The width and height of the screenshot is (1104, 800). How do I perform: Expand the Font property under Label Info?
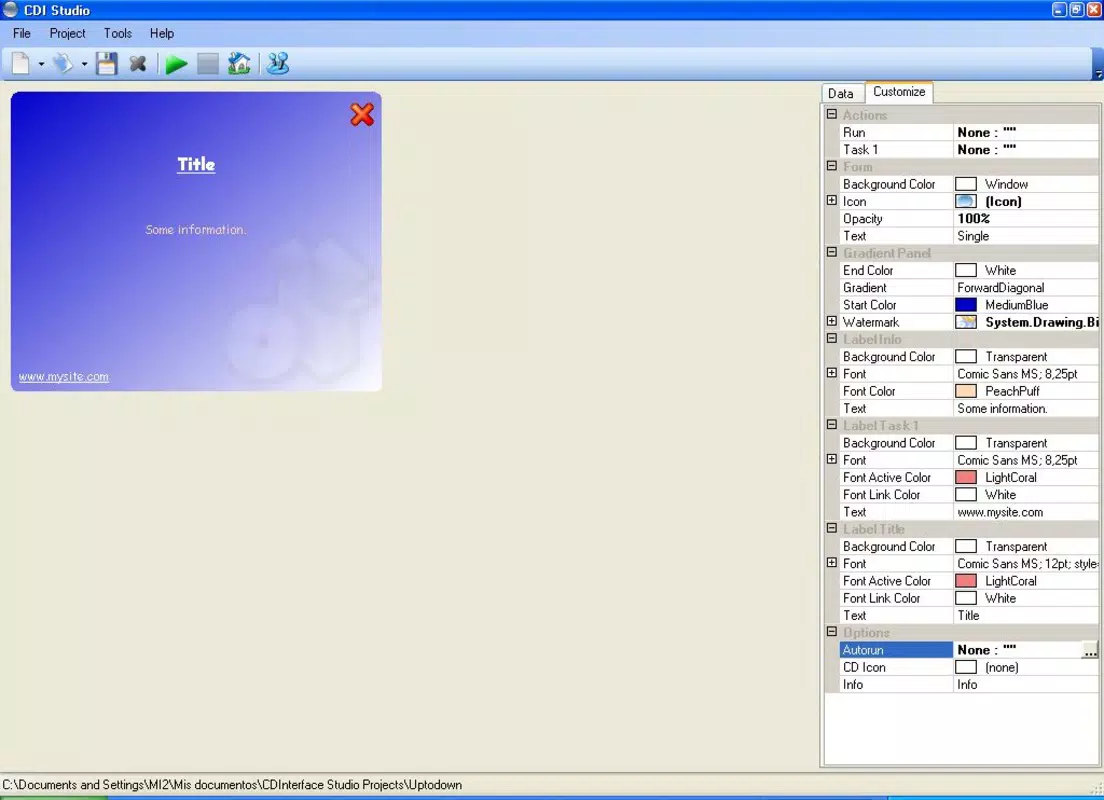coord(832,373)
